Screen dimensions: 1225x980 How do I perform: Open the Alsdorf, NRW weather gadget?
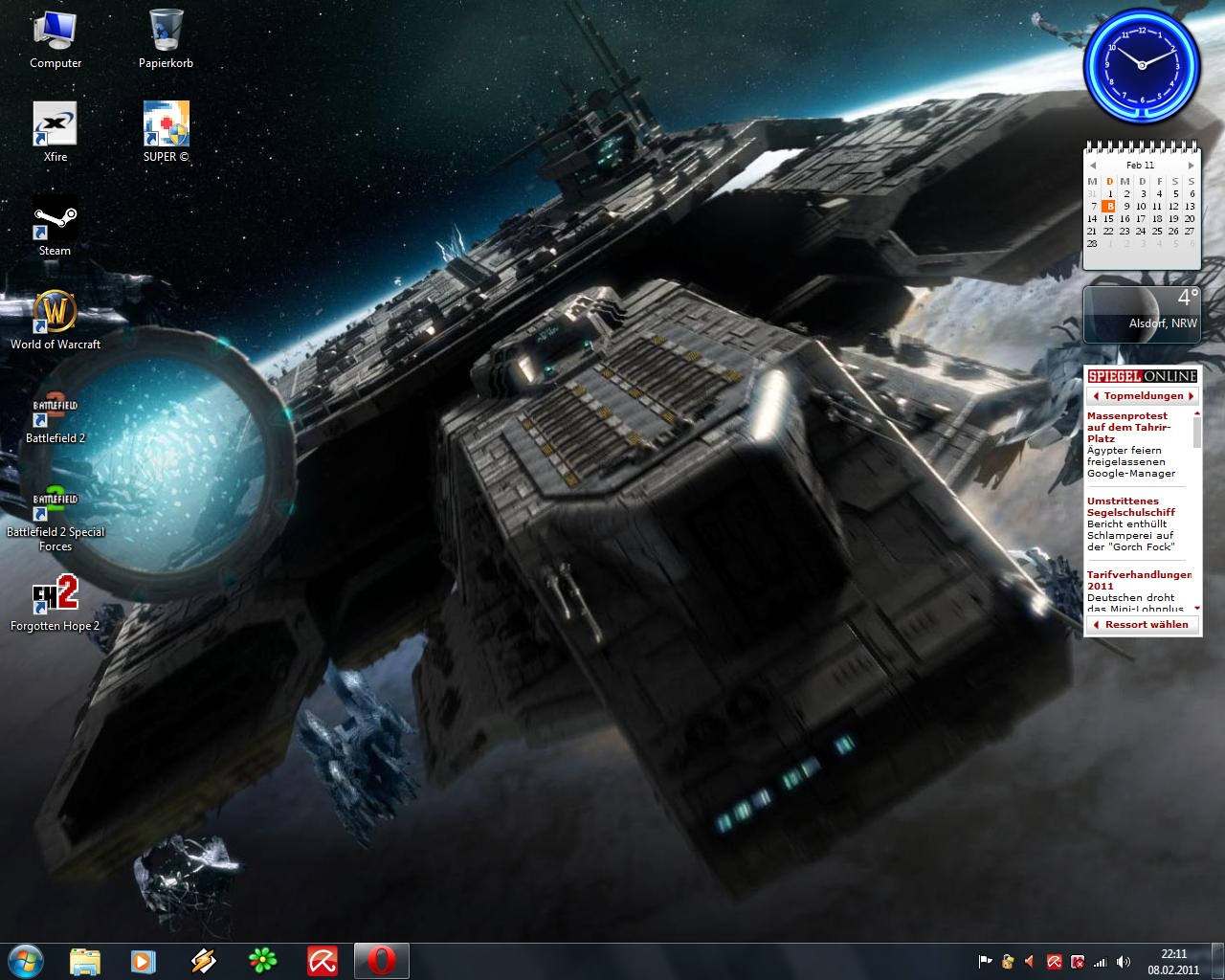(x=1142, y=315)
